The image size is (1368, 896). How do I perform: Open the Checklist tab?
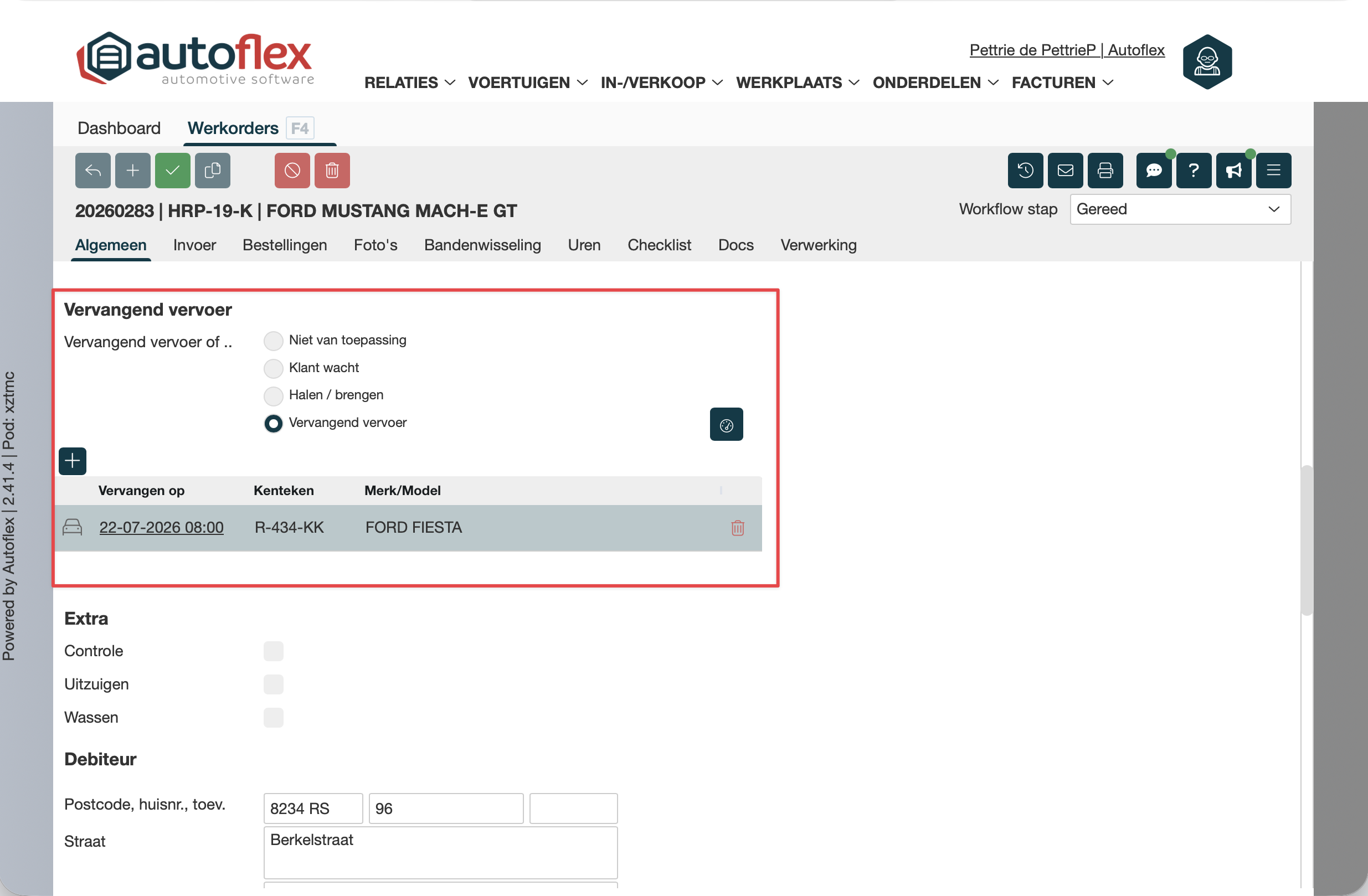(659, 245)
